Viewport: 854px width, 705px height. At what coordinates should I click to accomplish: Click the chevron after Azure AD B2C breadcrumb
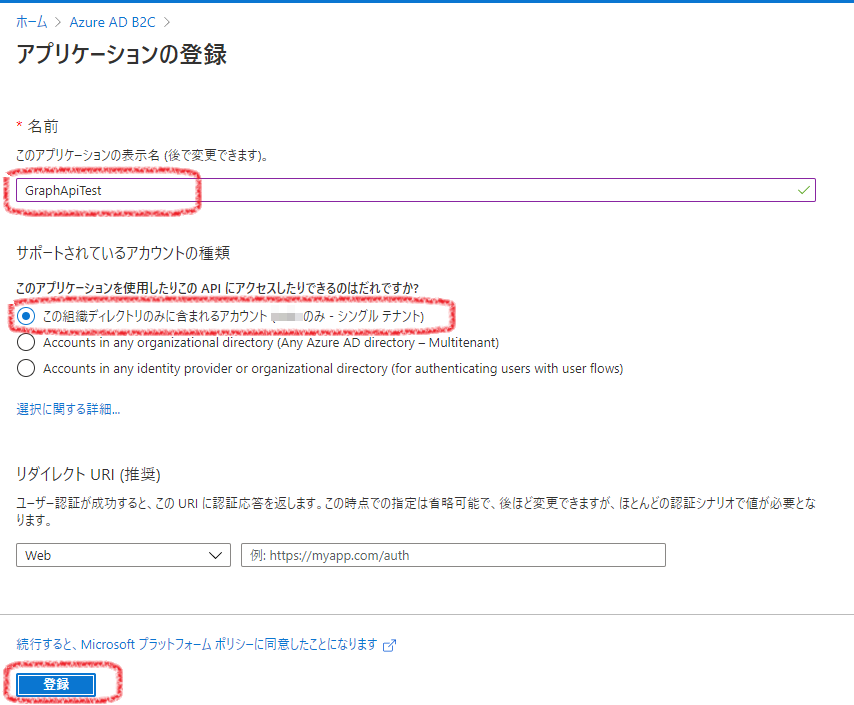pyautogui.click(x=167, y=22)
